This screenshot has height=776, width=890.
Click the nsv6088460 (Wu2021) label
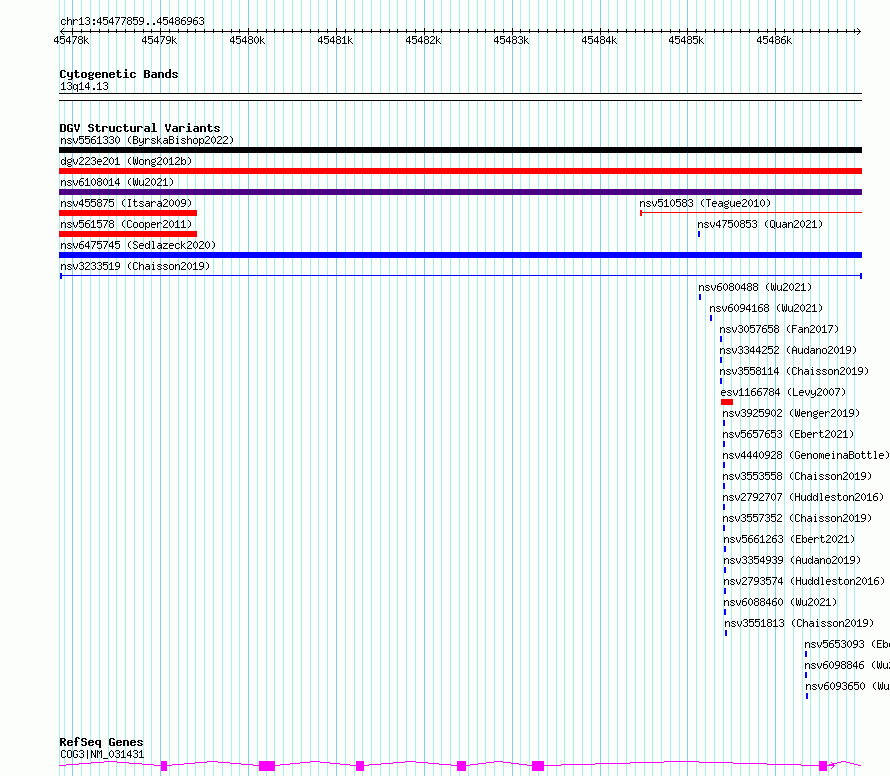pyautogui.click(x=780, y=602)
